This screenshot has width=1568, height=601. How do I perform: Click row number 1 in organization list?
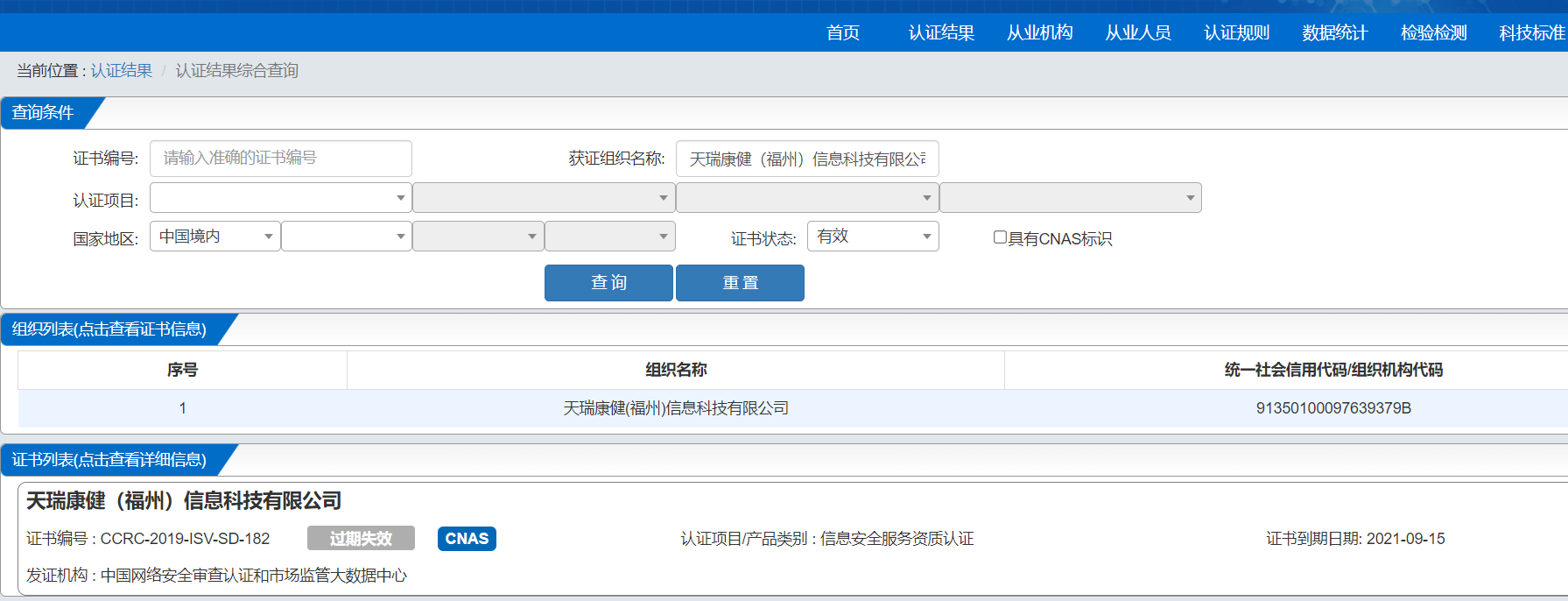[182, 408]
